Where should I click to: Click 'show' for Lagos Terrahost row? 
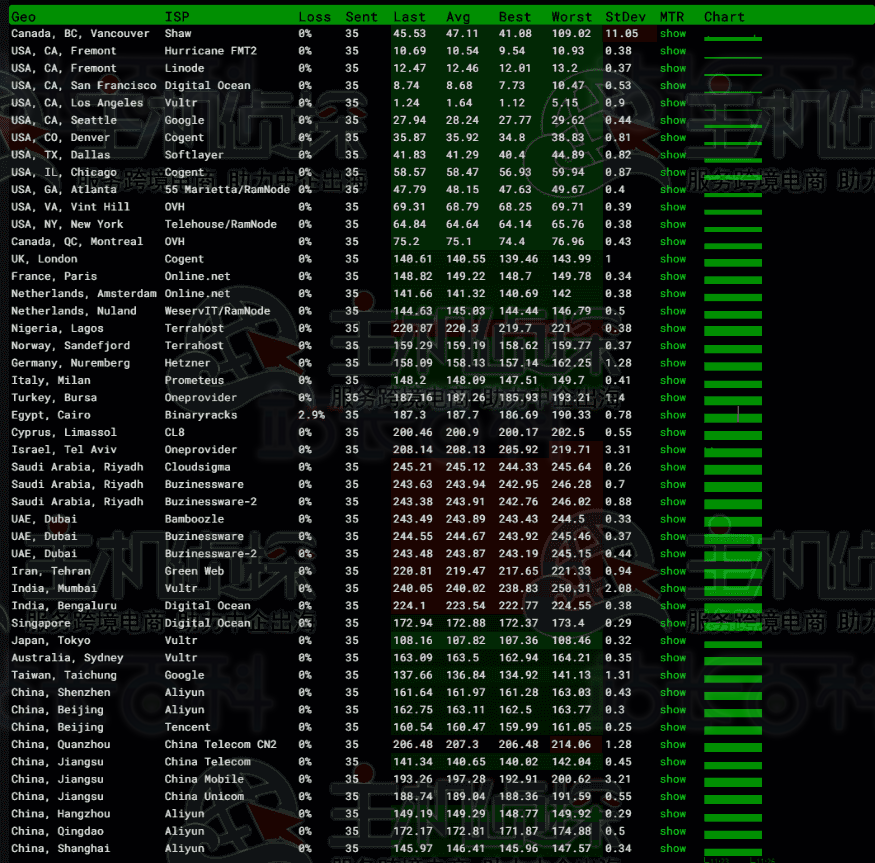tap(672, 328)
